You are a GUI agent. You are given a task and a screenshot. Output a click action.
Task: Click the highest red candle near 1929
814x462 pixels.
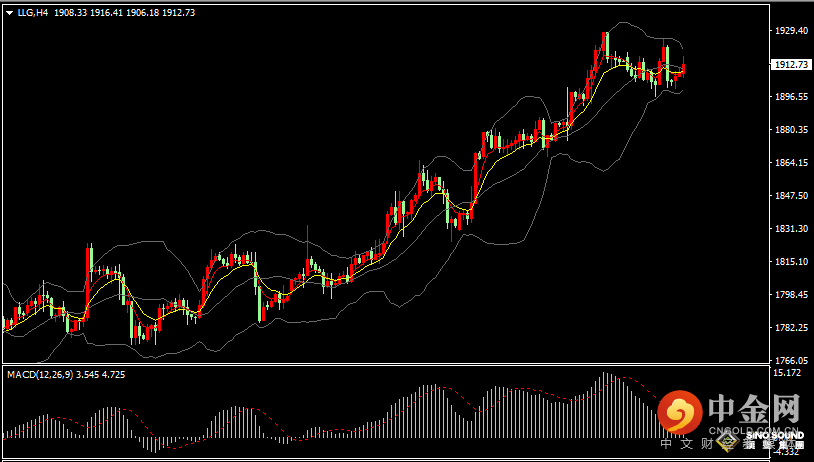click(x=605, y=42)
